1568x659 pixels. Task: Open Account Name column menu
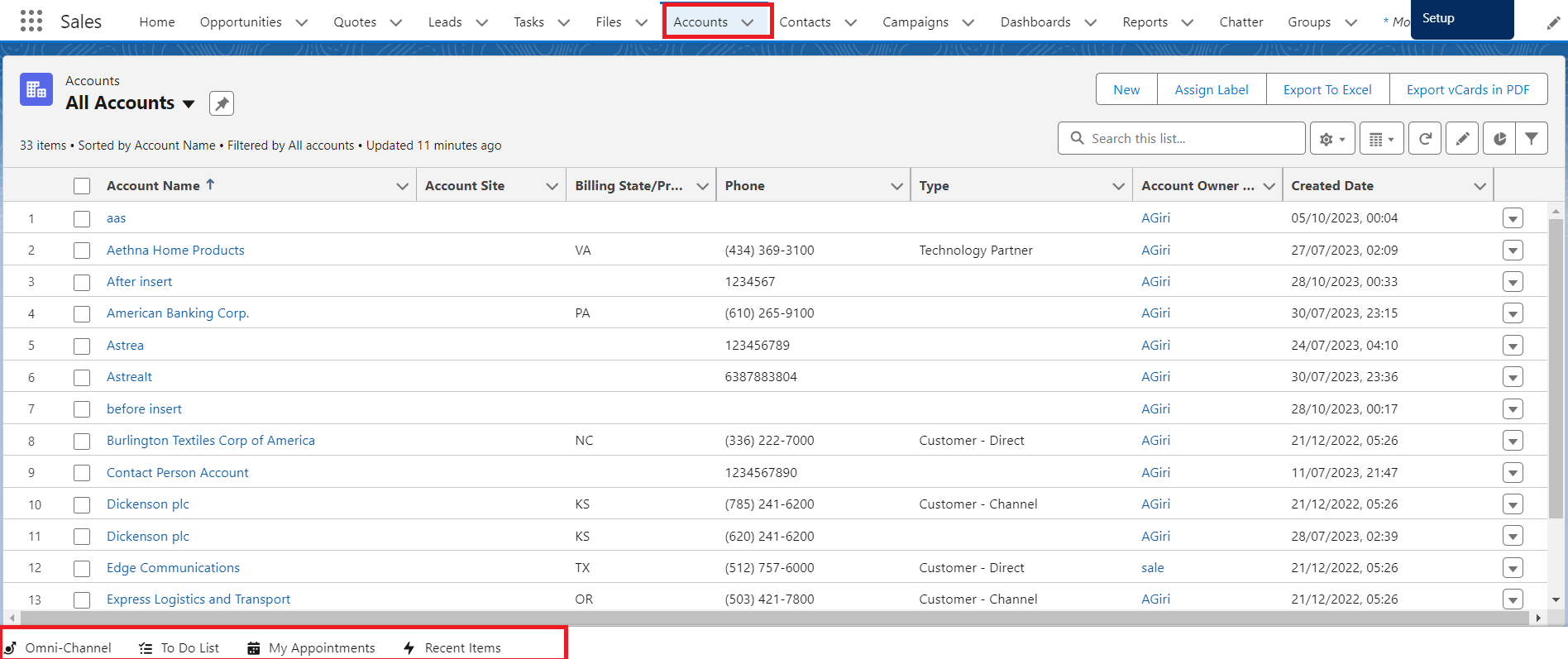403,186
